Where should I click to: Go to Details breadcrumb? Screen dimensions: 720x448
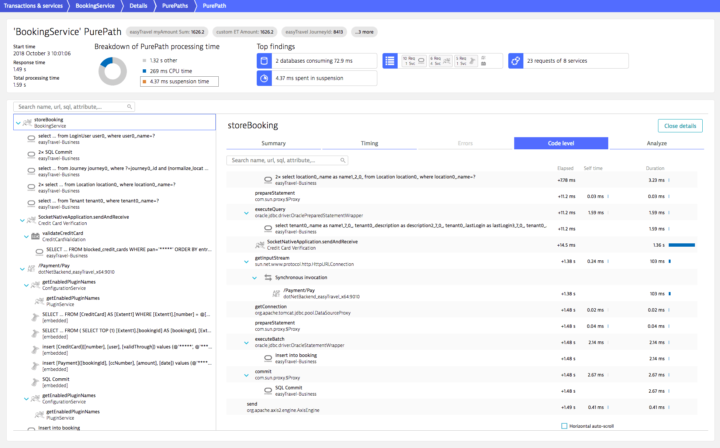[x=138, y=6]
